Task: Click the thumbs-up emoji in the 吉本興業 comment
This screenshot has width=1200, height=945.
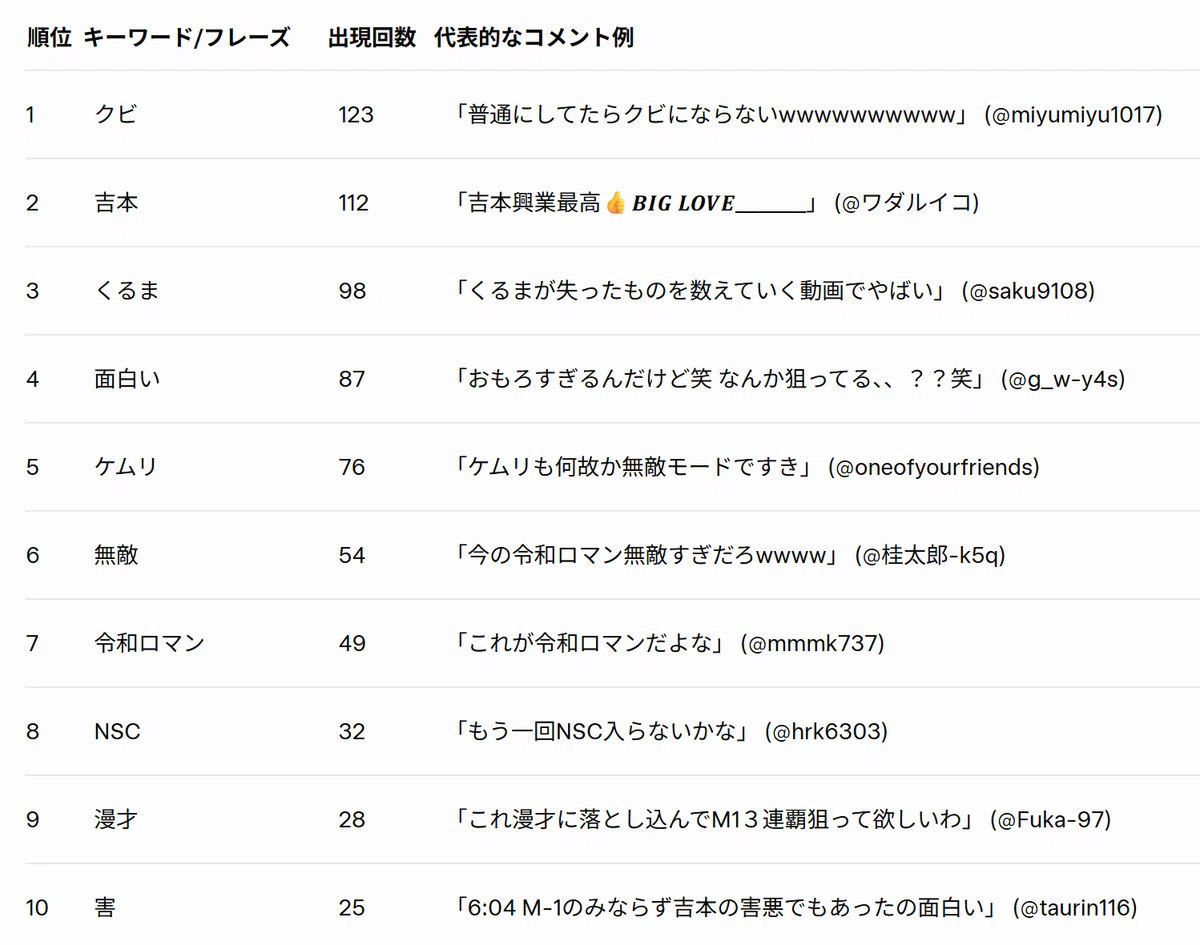Action: click(616, 203)
